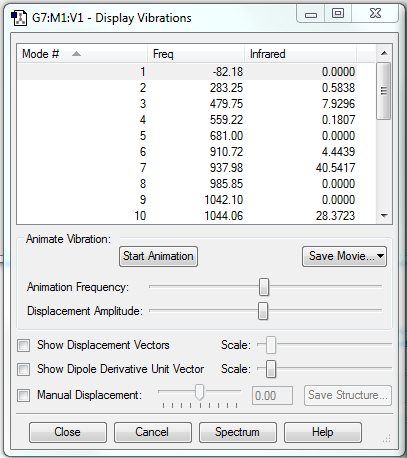Select mode 1 with frequency -82.18
This screenshot has height=458, width=407.
tap(187, 72)
